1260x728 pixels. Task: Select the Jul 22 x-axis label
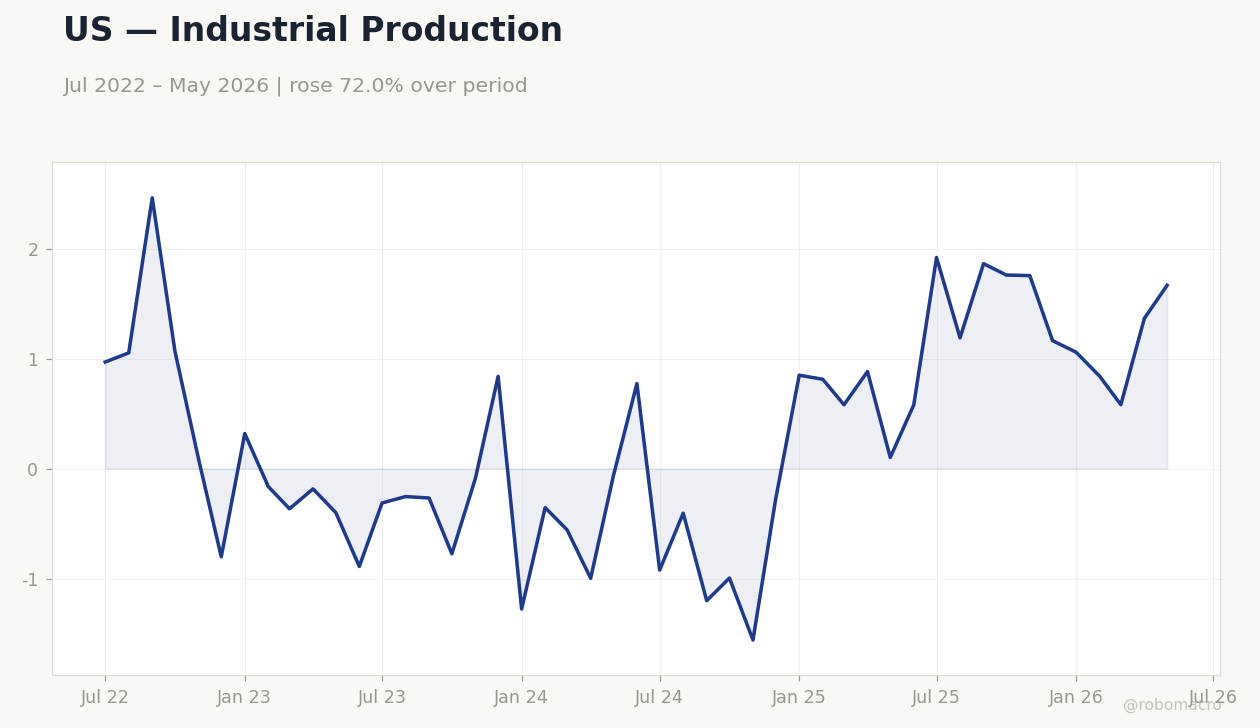(105, 698)
